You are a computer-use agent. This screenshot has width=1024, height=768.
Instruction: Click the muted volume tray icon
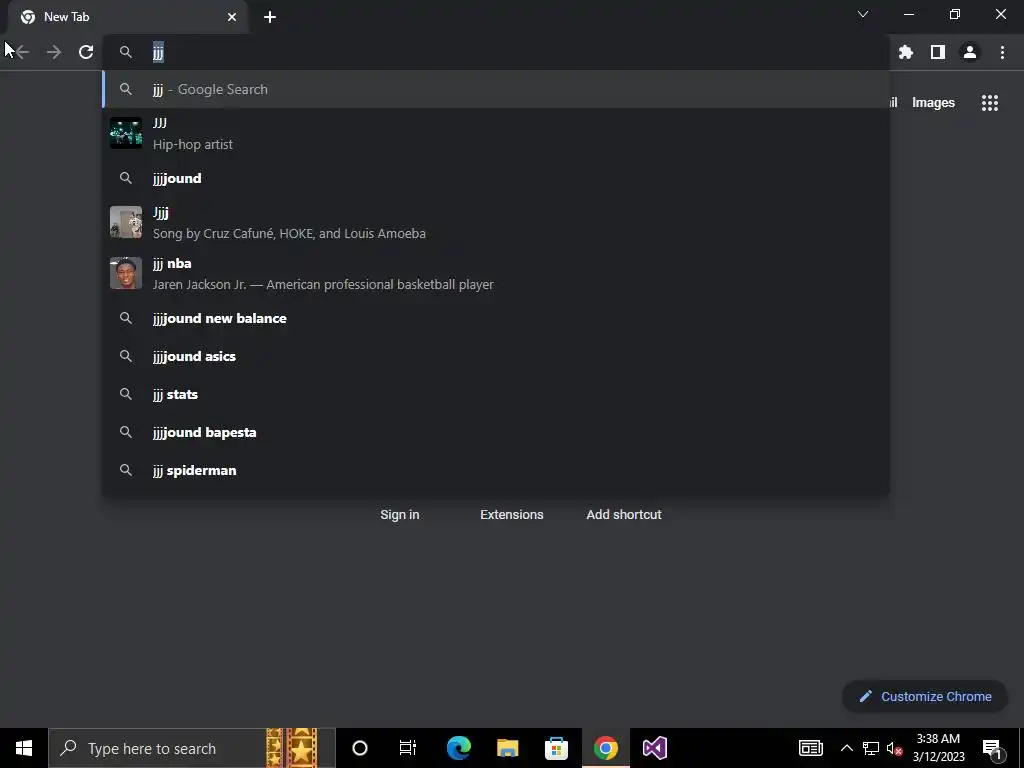(x=895, y=748)
